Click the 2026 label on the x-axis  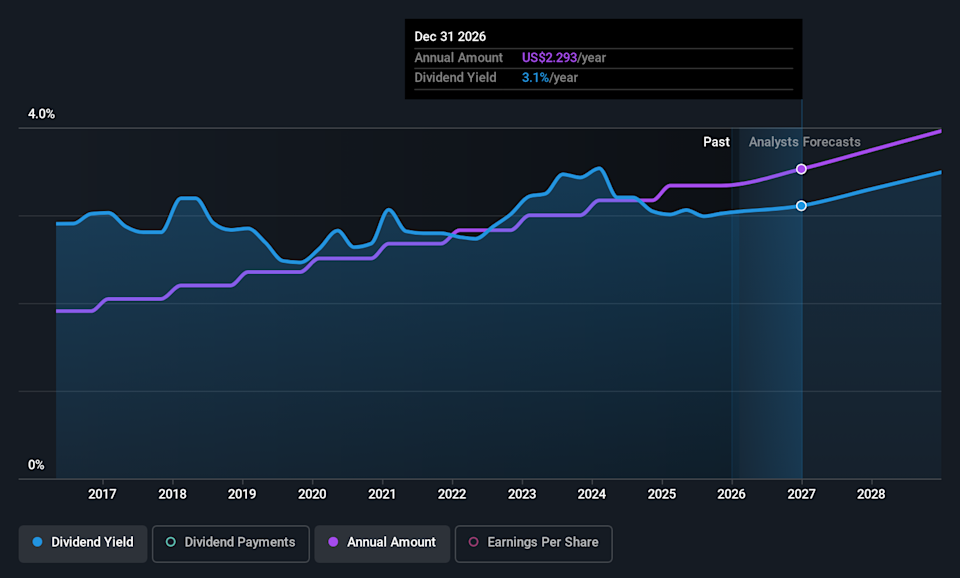click(732, 494)
